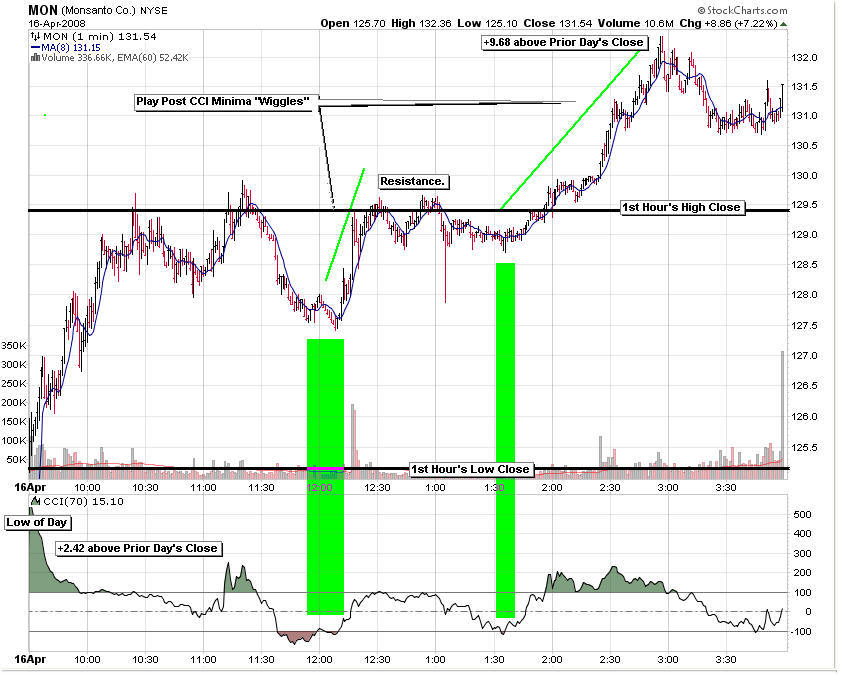This screenshot has width=842, height=674.
Task: Click the Volume 336.66K, EMA(60) 52.42K legend
Action: tap(115, 57)
